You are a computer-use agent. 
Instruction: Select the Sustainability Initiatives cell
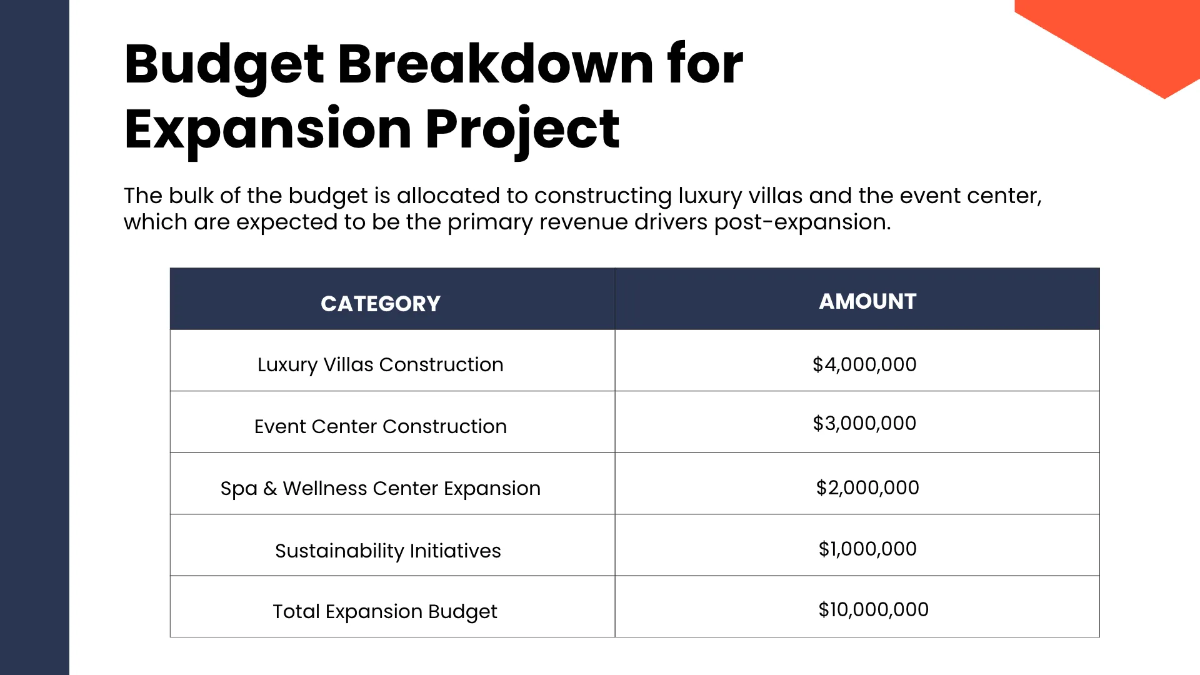coord(388,551)
